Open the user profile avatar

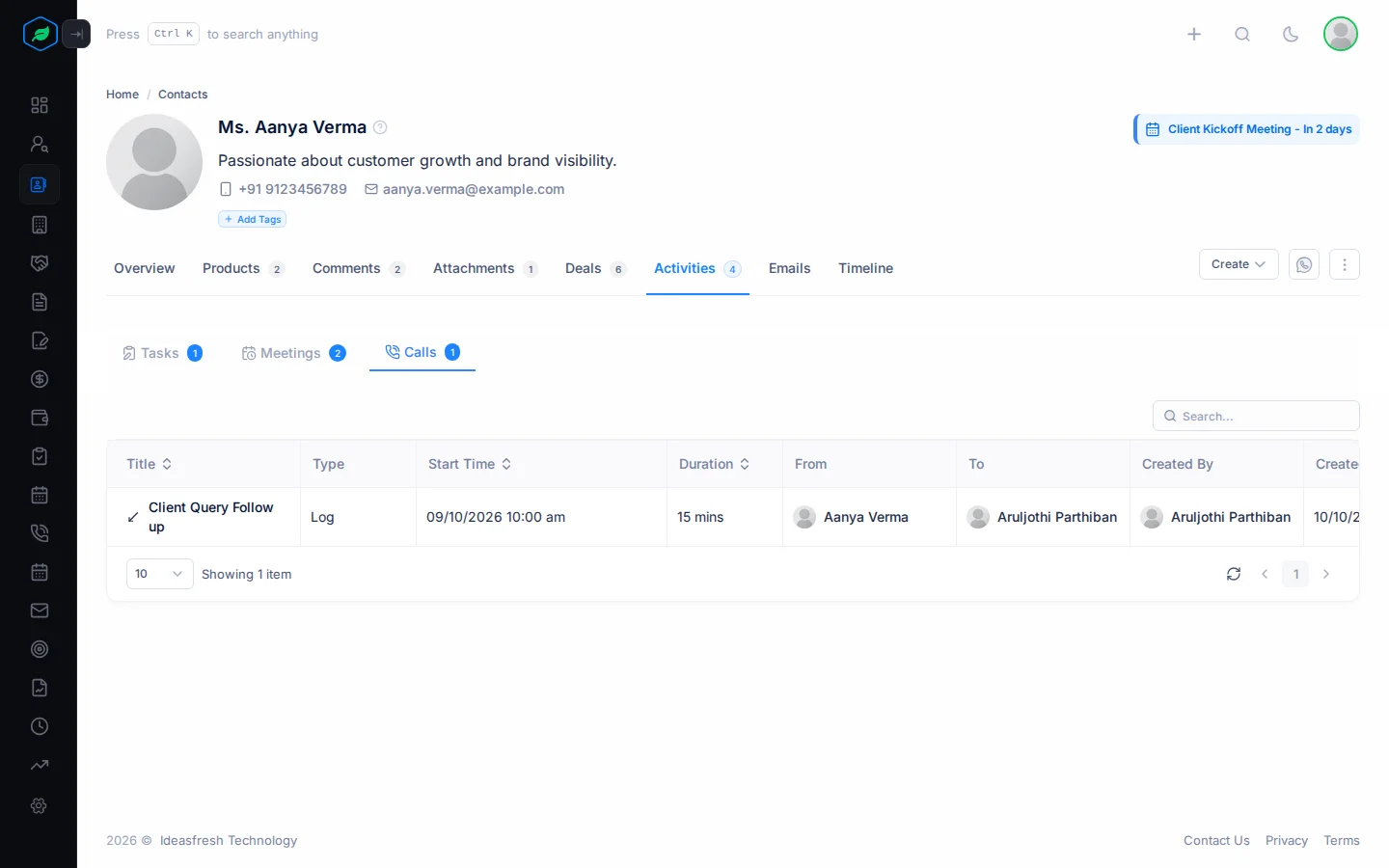pos(1341,34)
